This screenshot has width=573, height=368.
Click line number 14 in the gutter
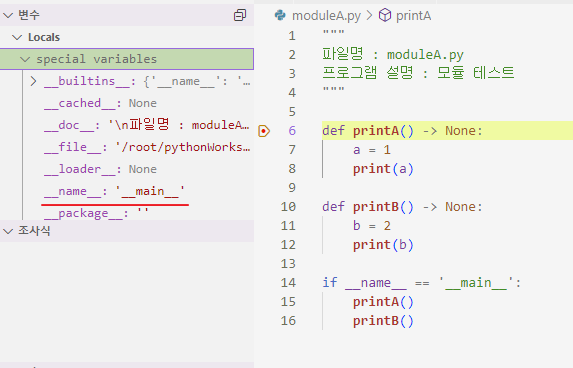click(x=288, y=283)
